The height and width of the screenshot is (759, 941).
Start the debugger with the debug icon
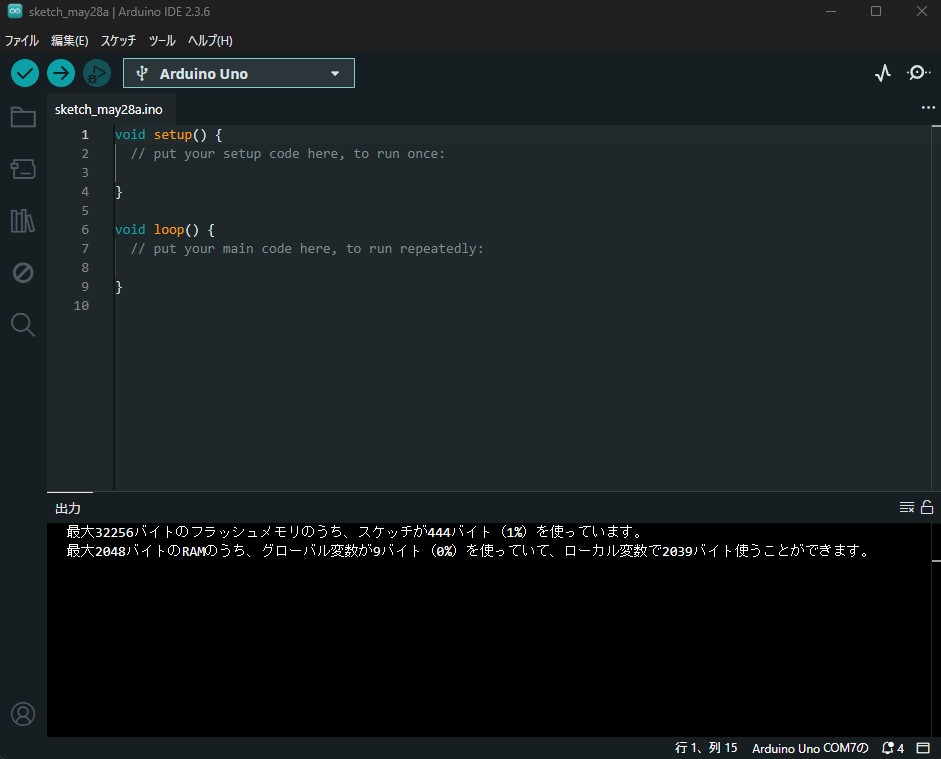[97, 73]
